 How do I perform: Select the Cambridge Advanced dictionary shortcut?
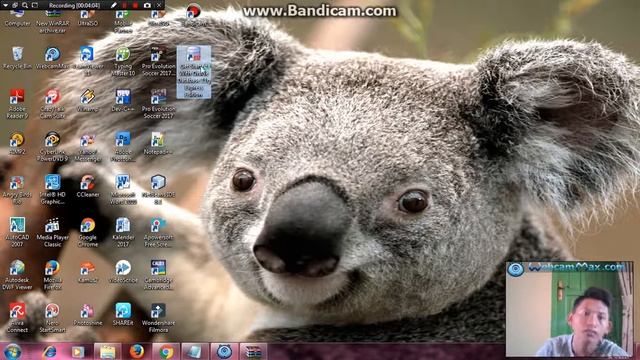[158, 275]
